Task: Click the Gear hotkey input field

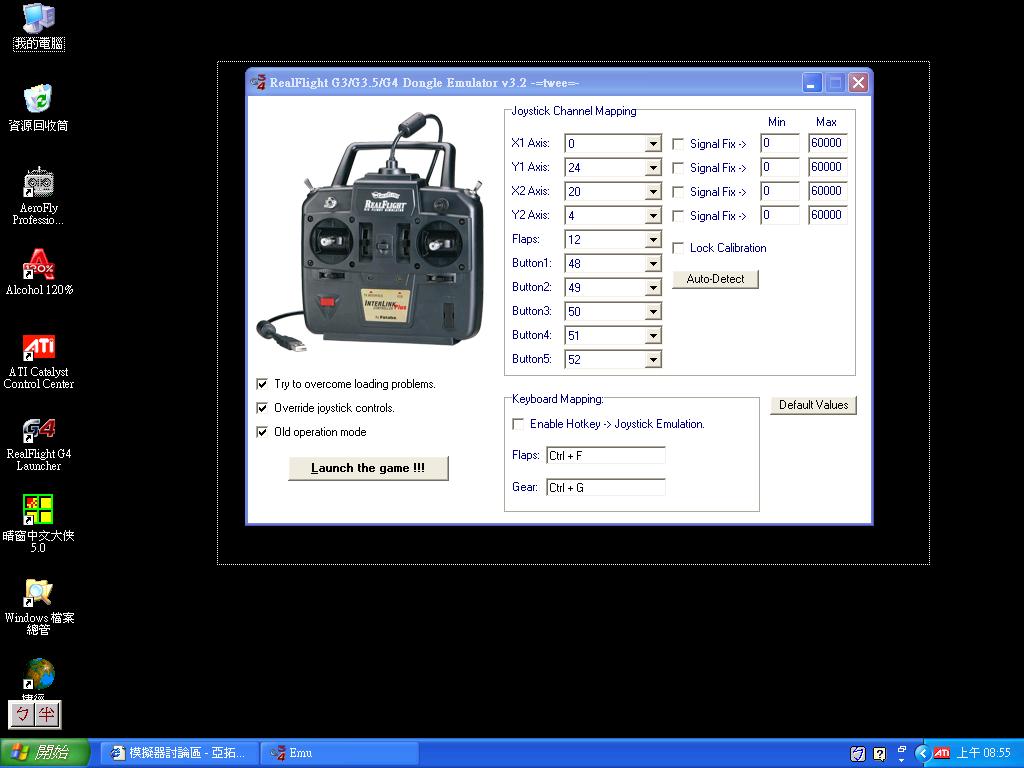Action: click(x=606, y=487)
